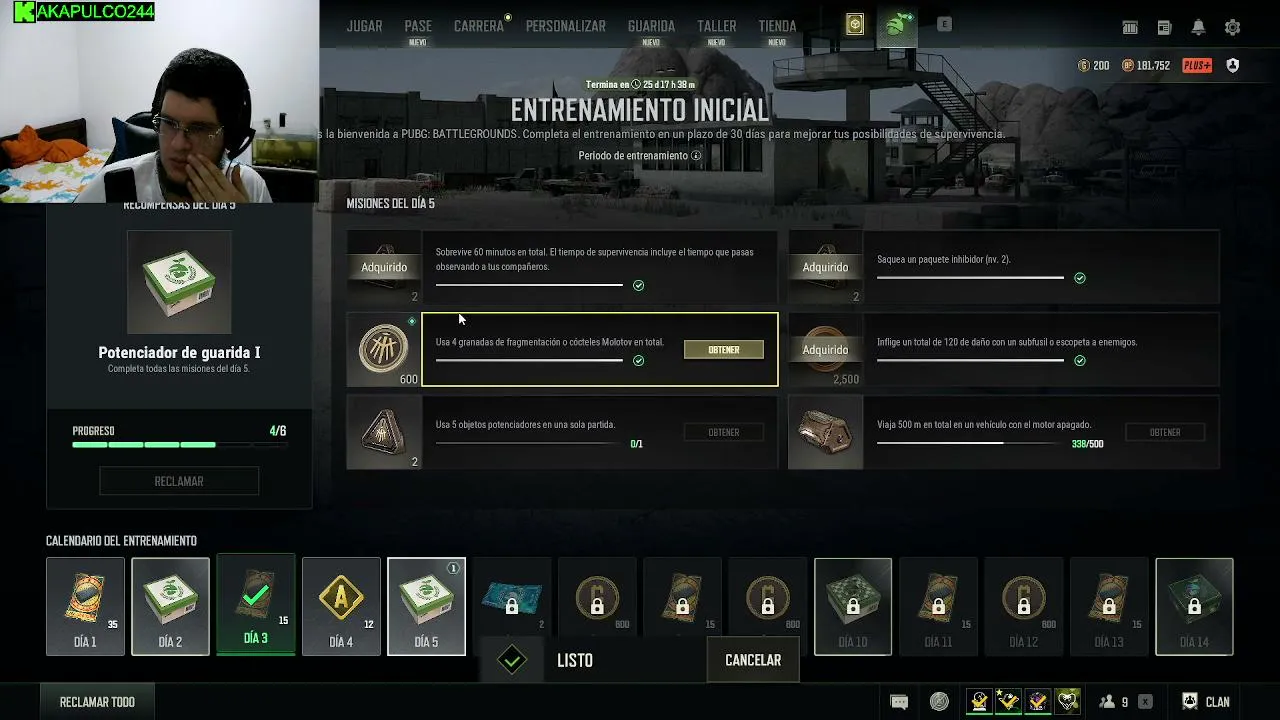Click the ENTRENAMIENTO INICIAL title
The width and height of the screenshot is (1280, 720).
click(x=640, y=110)
